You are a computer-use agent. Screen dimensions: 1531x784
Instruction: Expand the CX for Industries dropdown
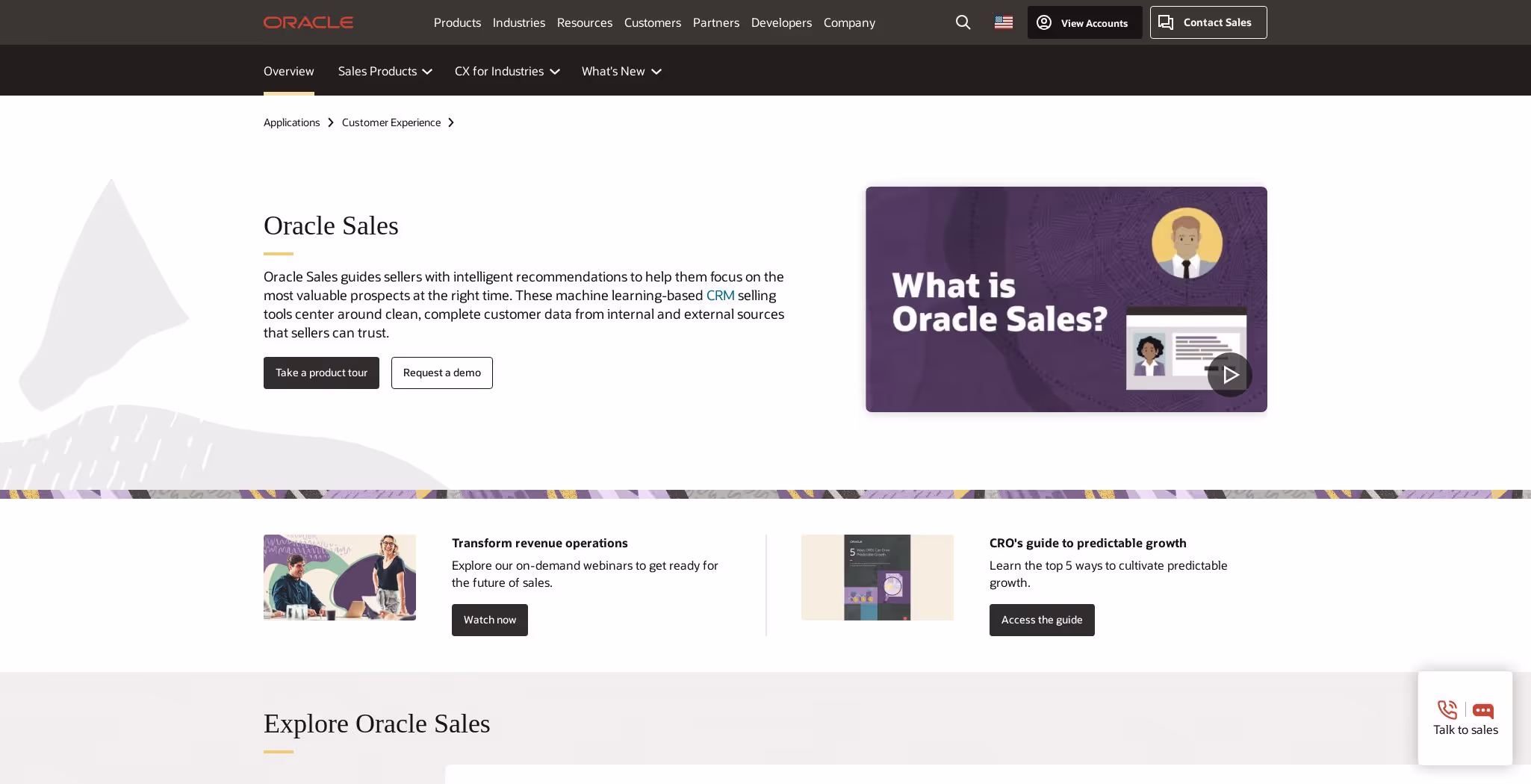point(507,71)
